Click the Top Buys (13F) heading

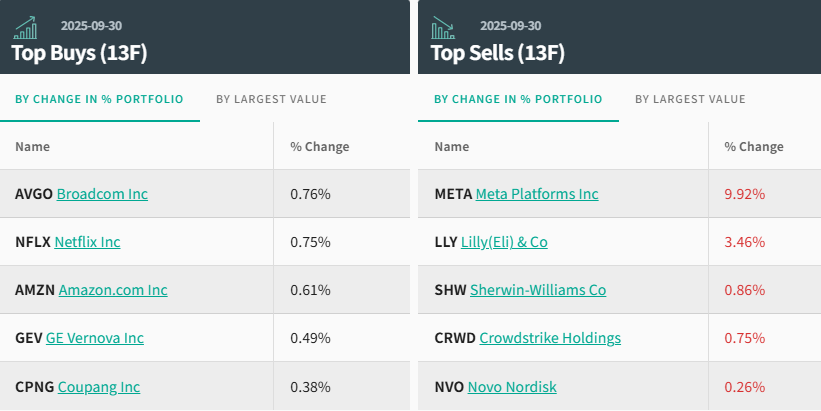(x=79, y=53)
